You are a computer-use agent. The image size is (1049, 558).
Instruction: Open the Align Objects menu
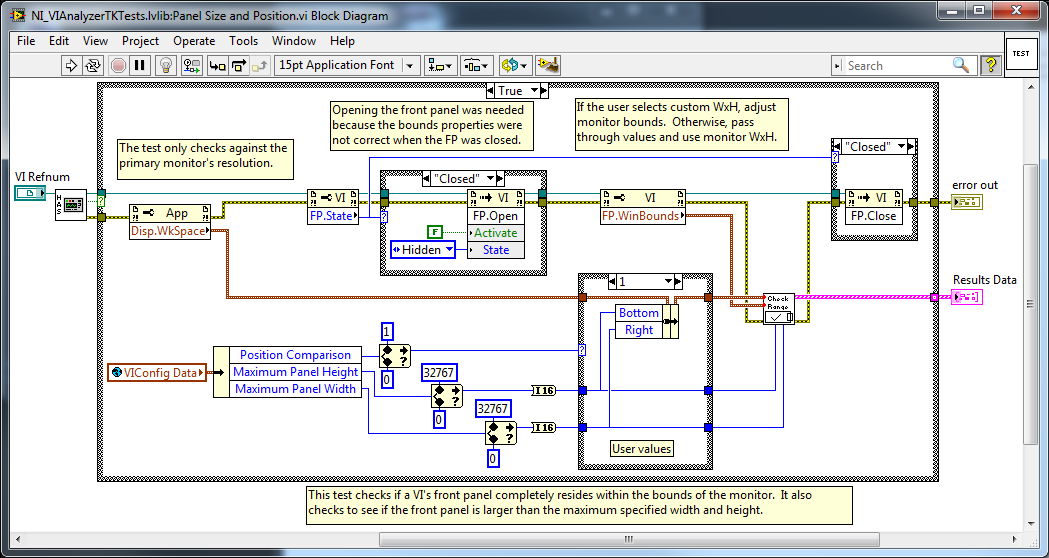click(x=440, y=66)
